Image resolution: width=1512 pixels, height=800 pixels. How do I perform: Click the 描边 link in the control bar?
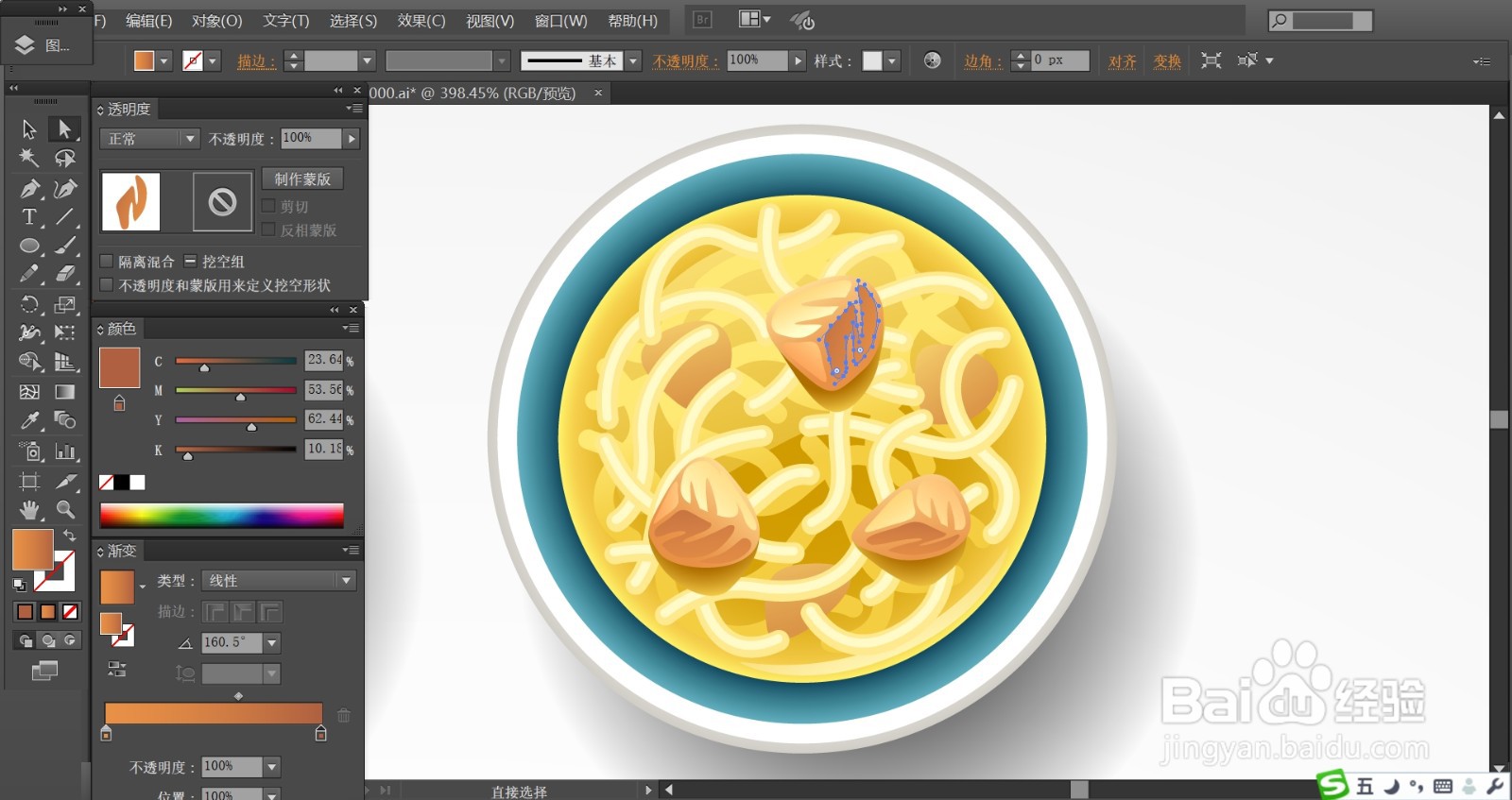point(256,61)
